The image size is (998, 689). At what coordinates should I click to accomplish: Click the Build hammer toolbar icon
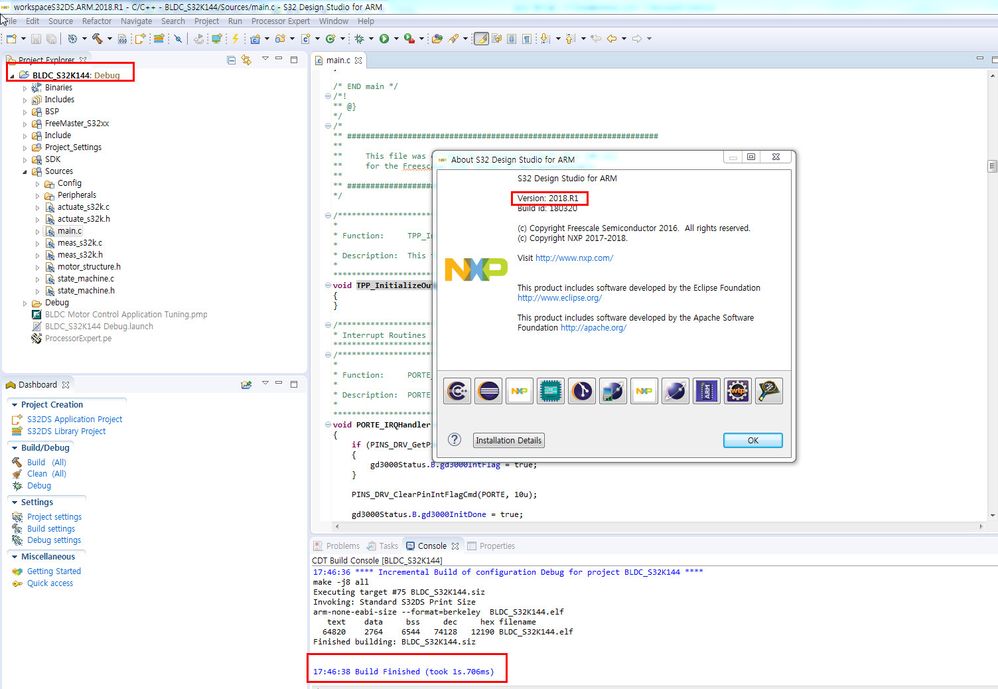[97, 39]
